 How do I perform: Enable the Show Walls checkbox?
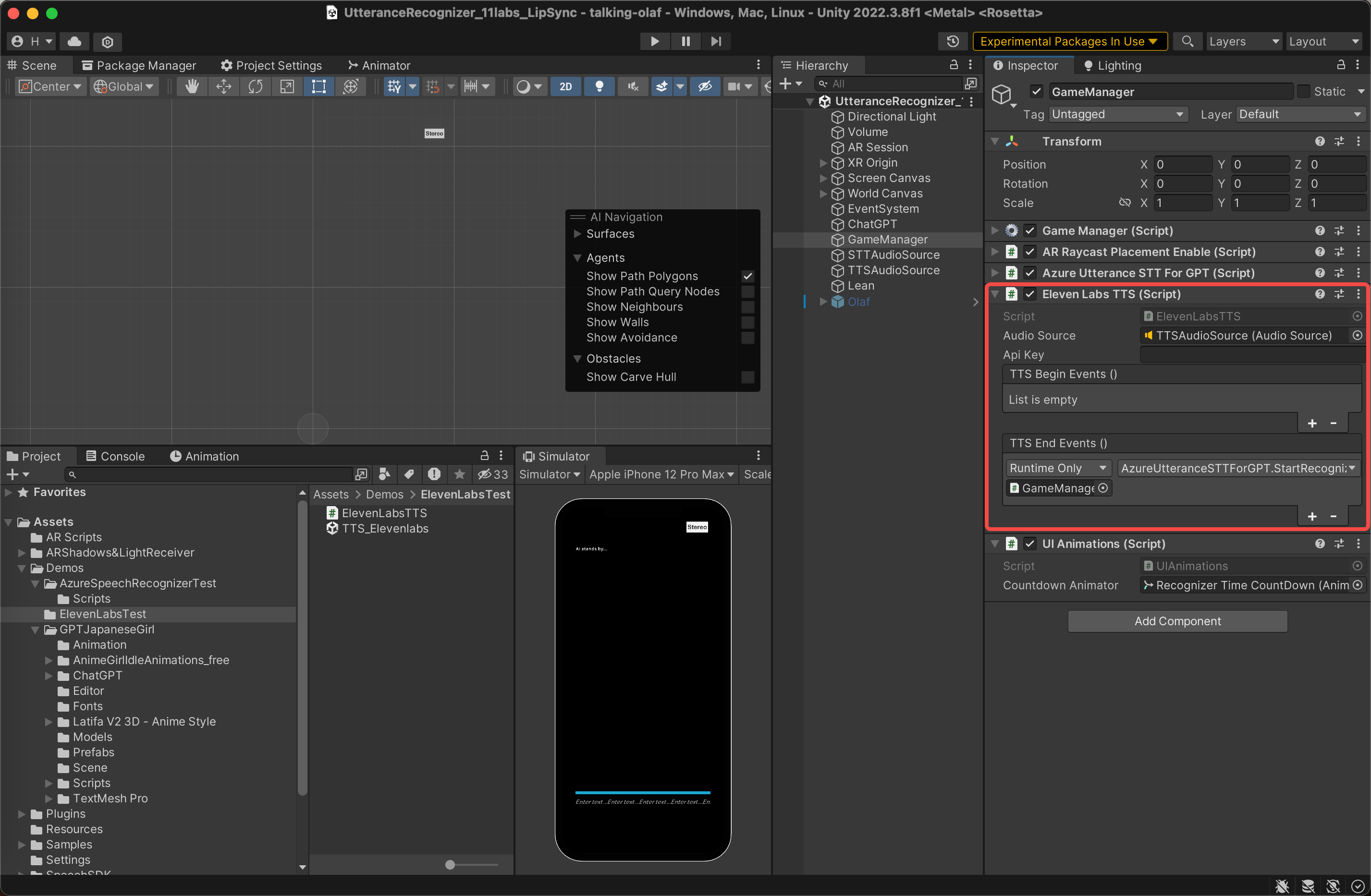[x=747, y=323]
